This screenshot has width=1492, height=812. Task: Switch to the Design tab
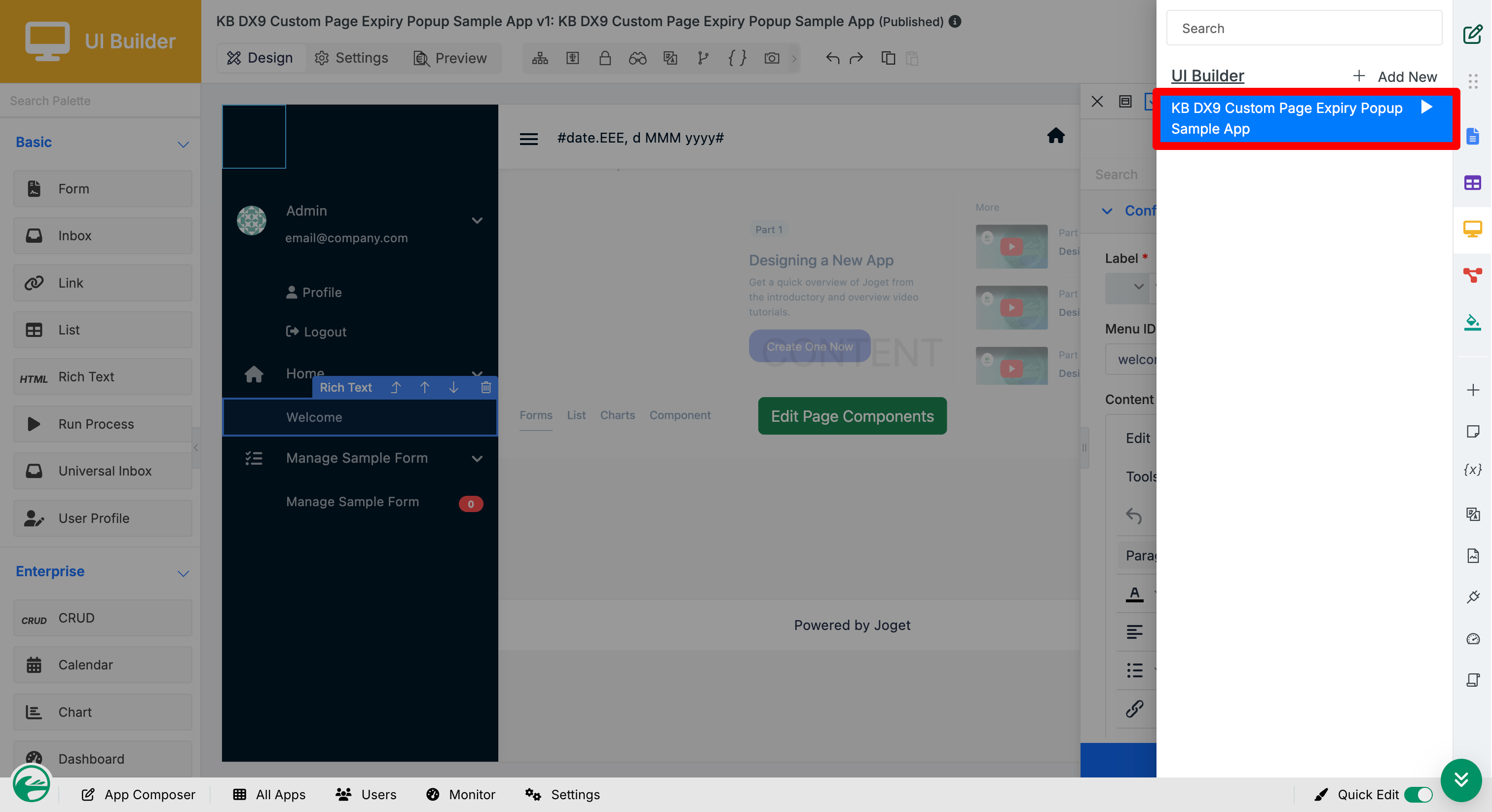(260, 58)
